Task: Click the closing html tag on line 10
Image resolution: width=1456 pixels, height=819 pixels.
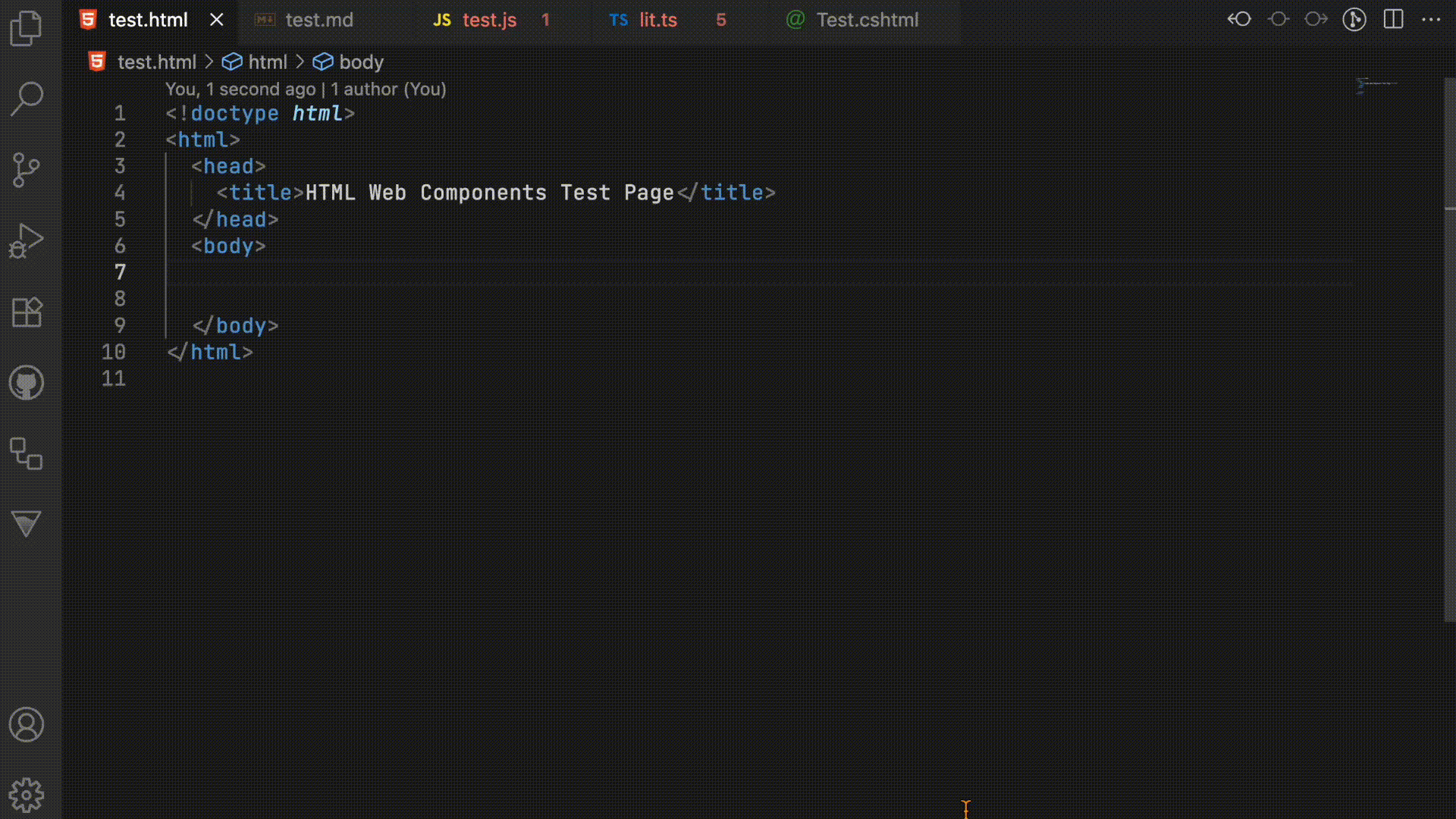Action: tap(209, 353)
